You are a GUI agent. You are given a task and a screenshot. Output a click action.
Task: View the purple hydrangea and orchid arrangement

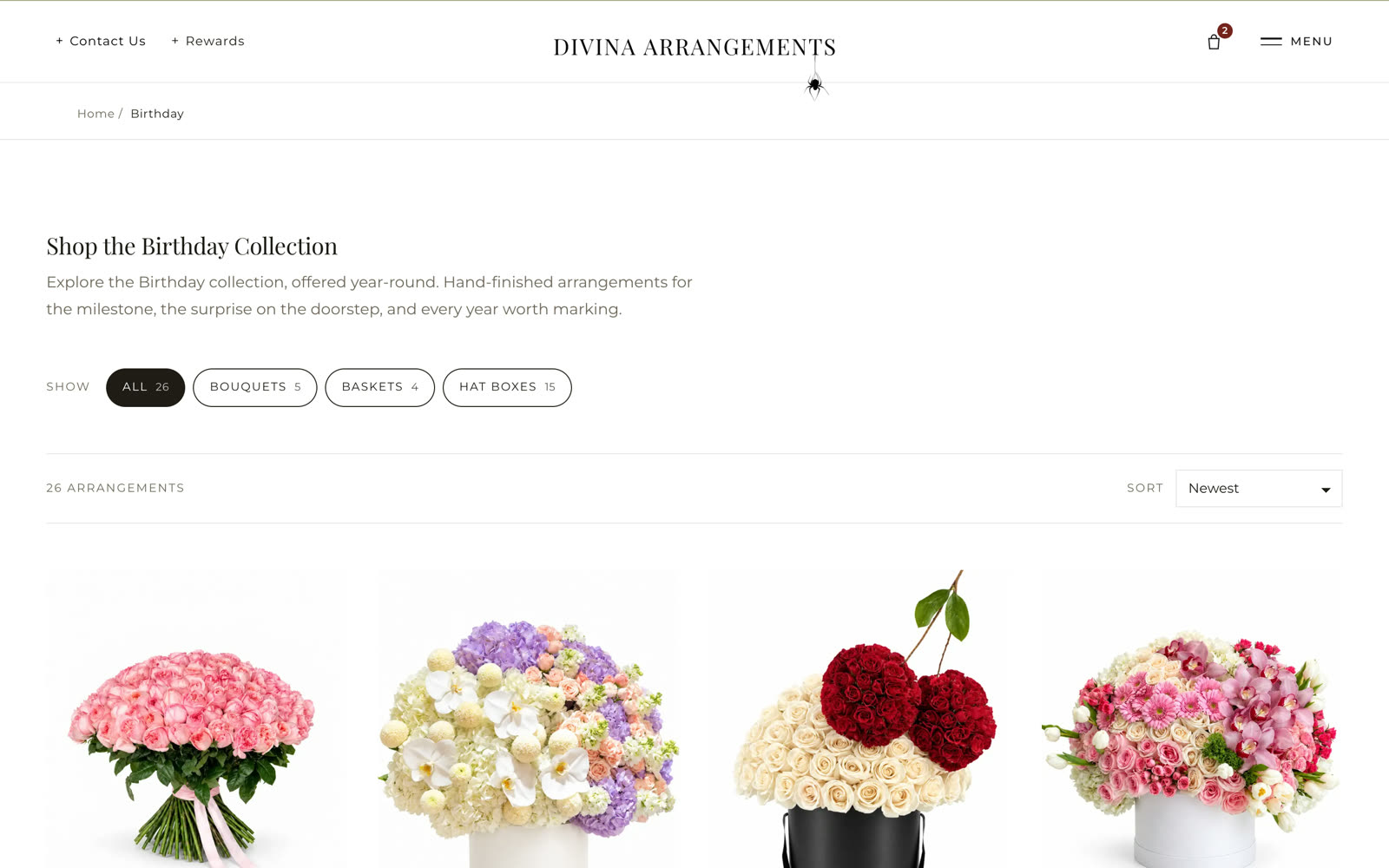(528, 719)
